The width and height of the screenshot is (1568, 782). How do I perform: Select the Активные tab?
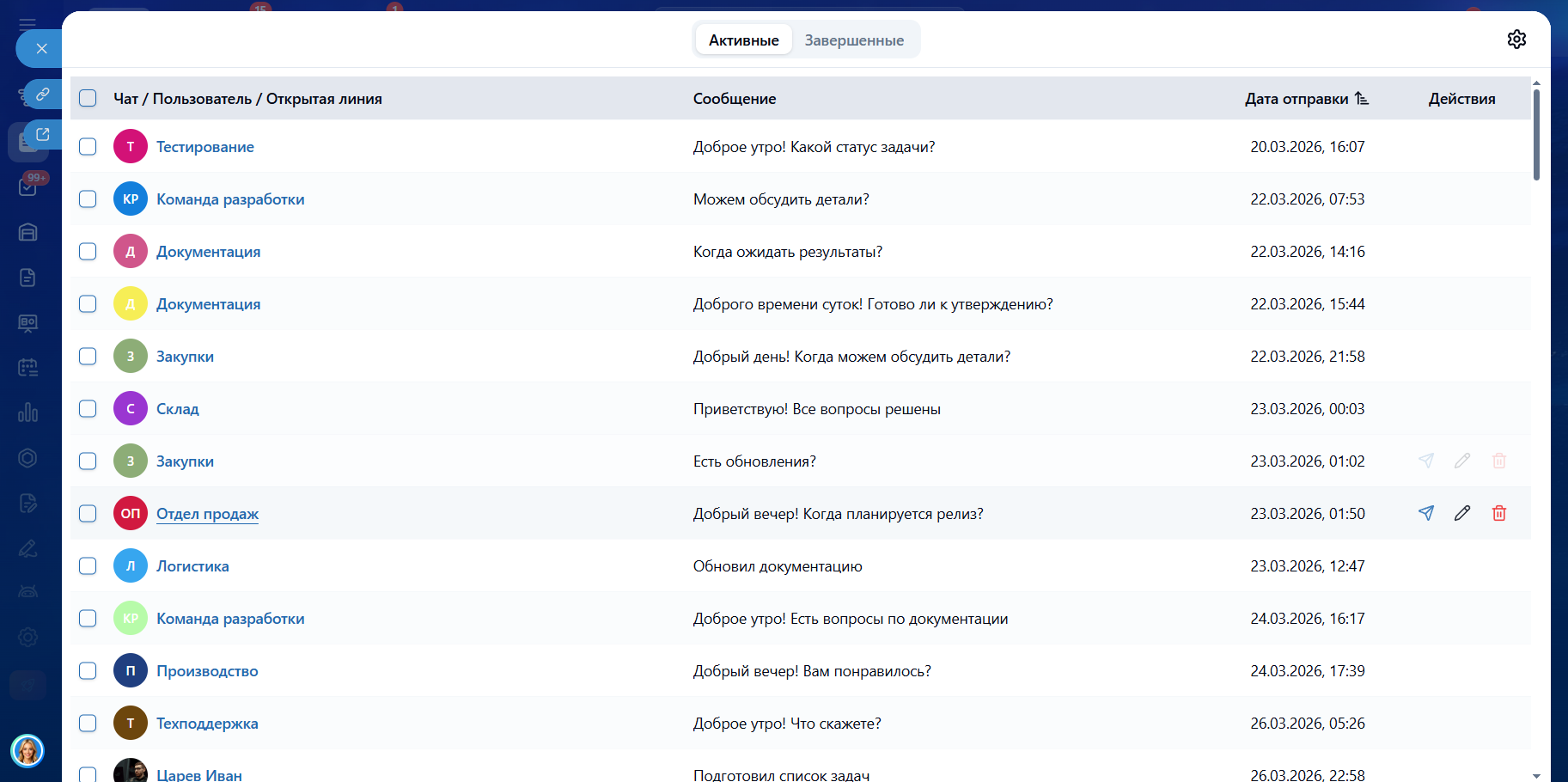click(743, 40)
